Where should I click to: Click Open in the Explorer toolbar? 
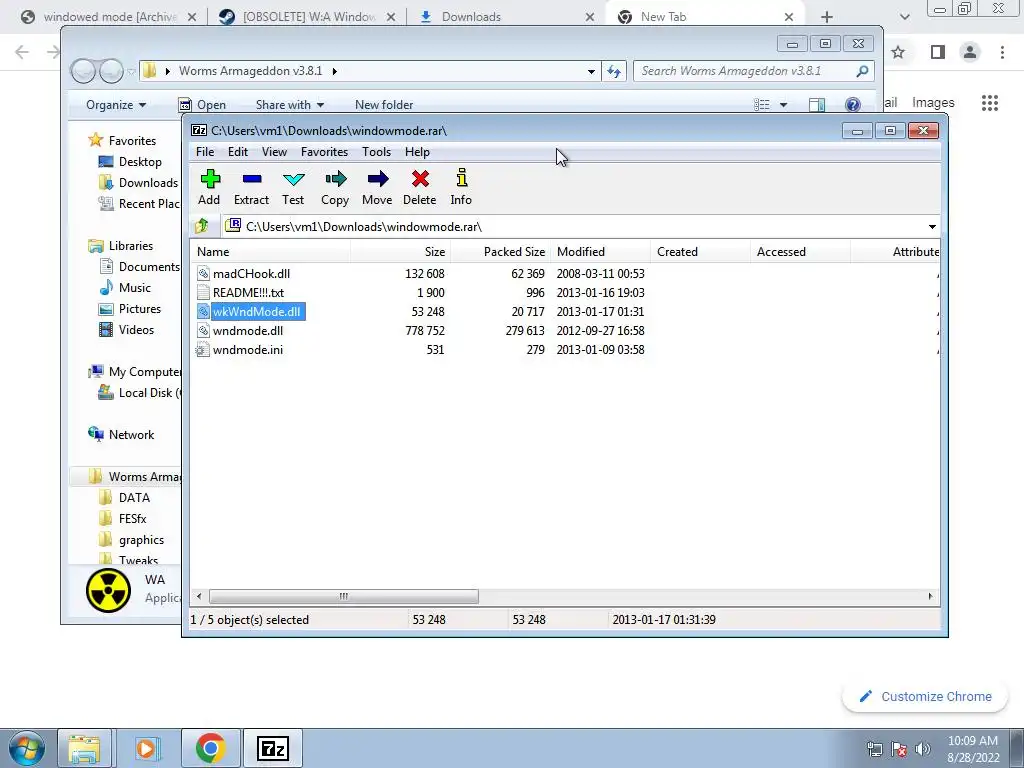point(202,104)
